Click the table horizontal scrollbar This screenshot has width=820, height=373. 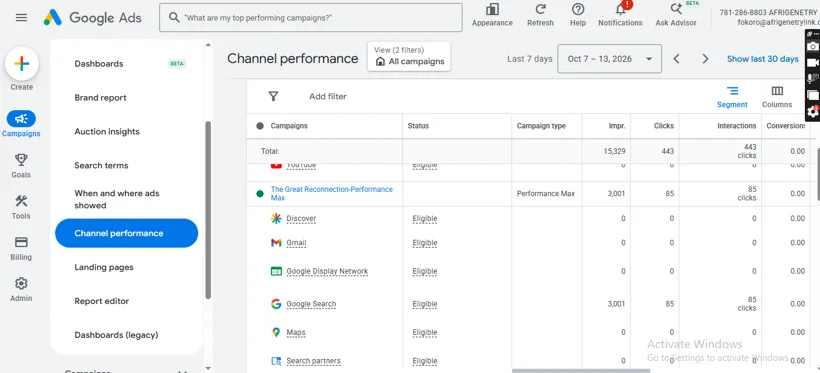point(580,370)
